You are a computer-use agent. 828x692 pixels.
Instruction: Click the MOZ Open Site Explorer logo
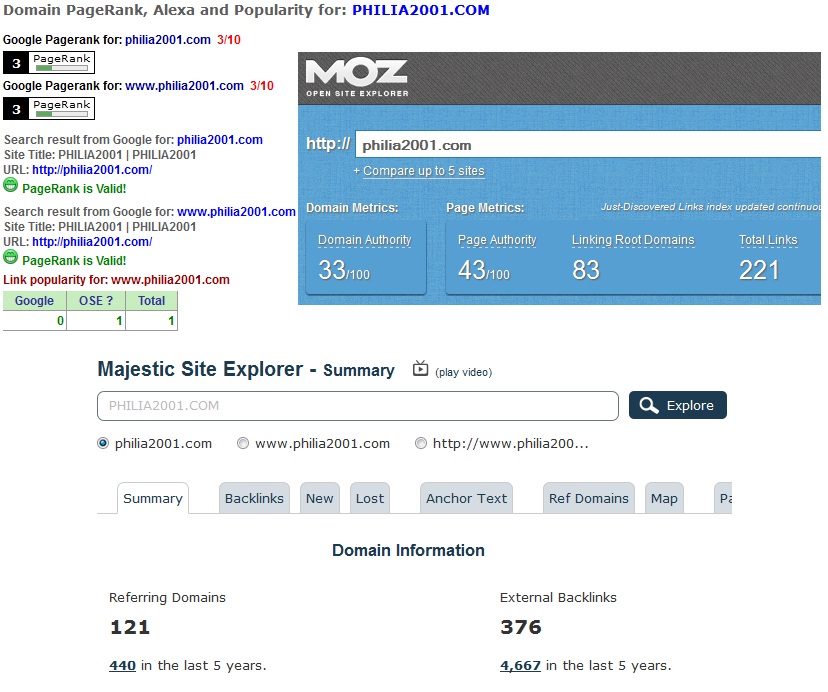(357, 78)
